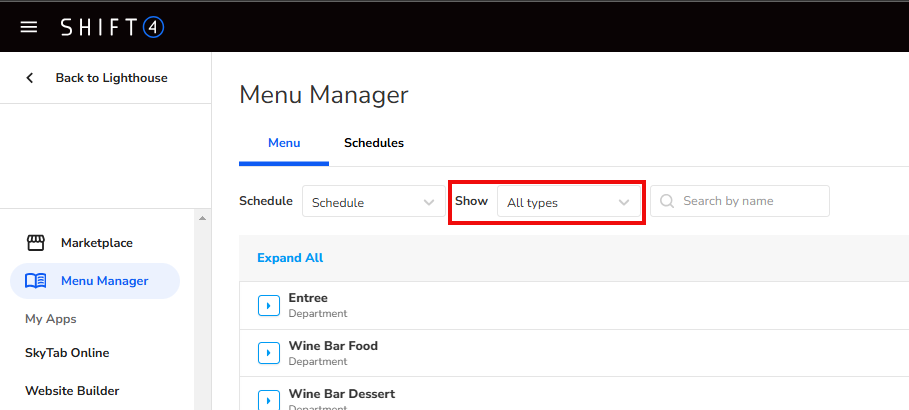Click the sidebar scroll up arrow
Image resolution: width=909 pixels, height=410 pixels.
tap(203, 219)
